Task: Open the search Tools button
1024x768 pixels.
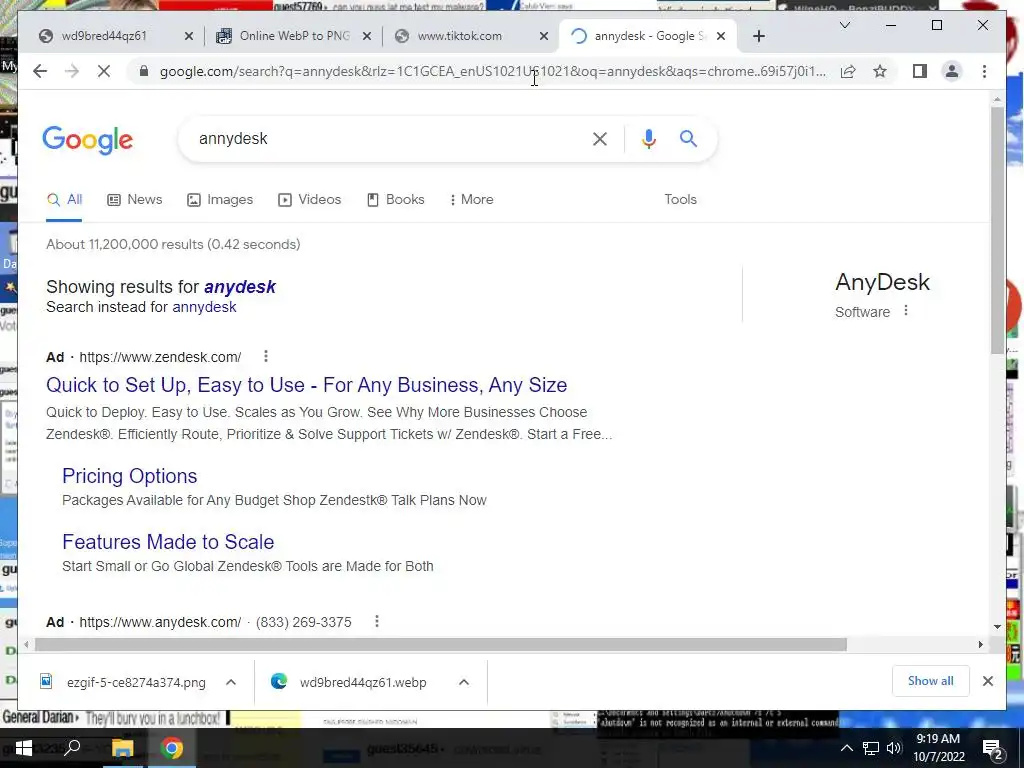Action: coord(680,200)
